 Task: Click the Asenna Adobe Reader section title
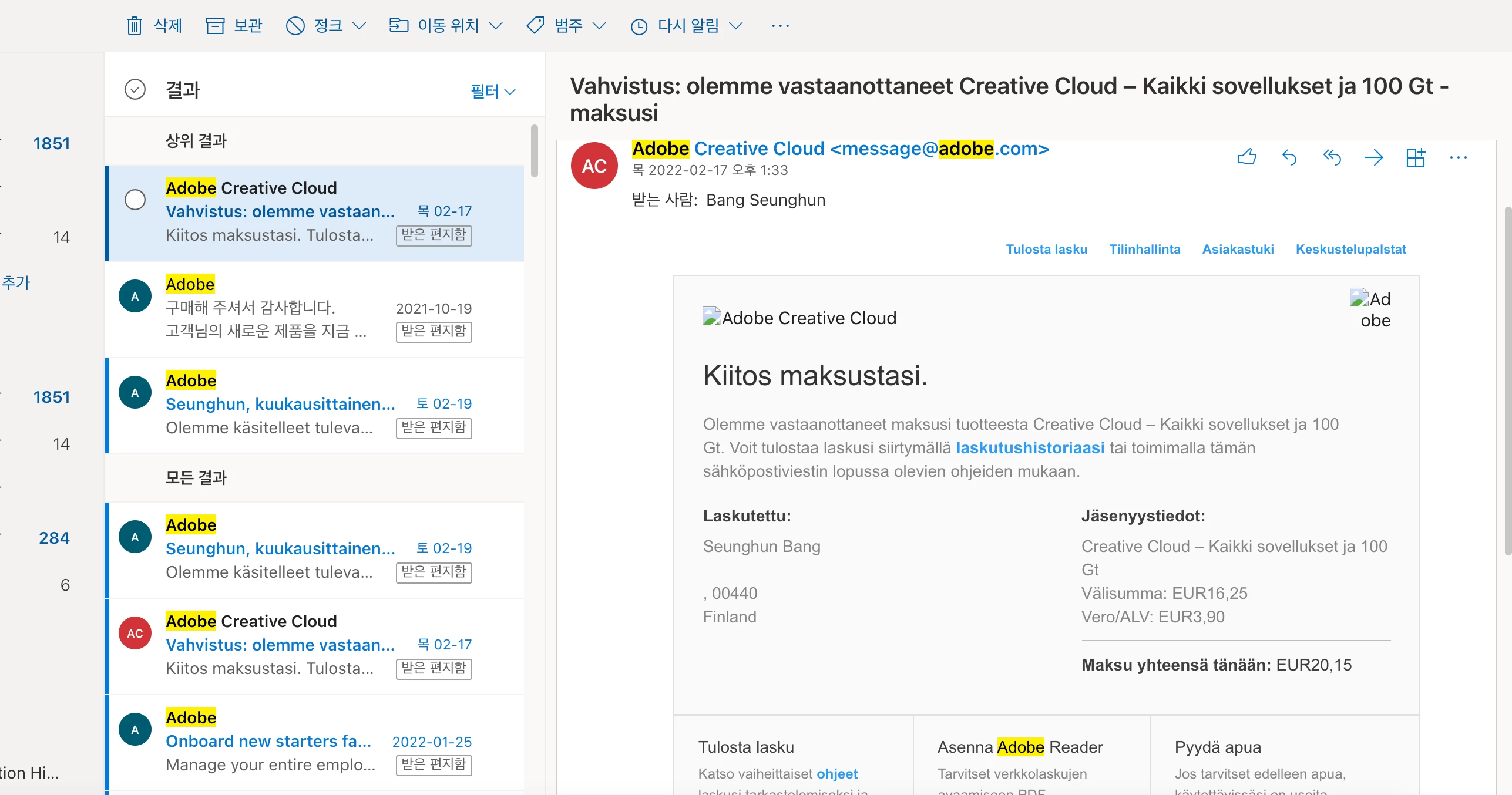[x=1020, y=747]
